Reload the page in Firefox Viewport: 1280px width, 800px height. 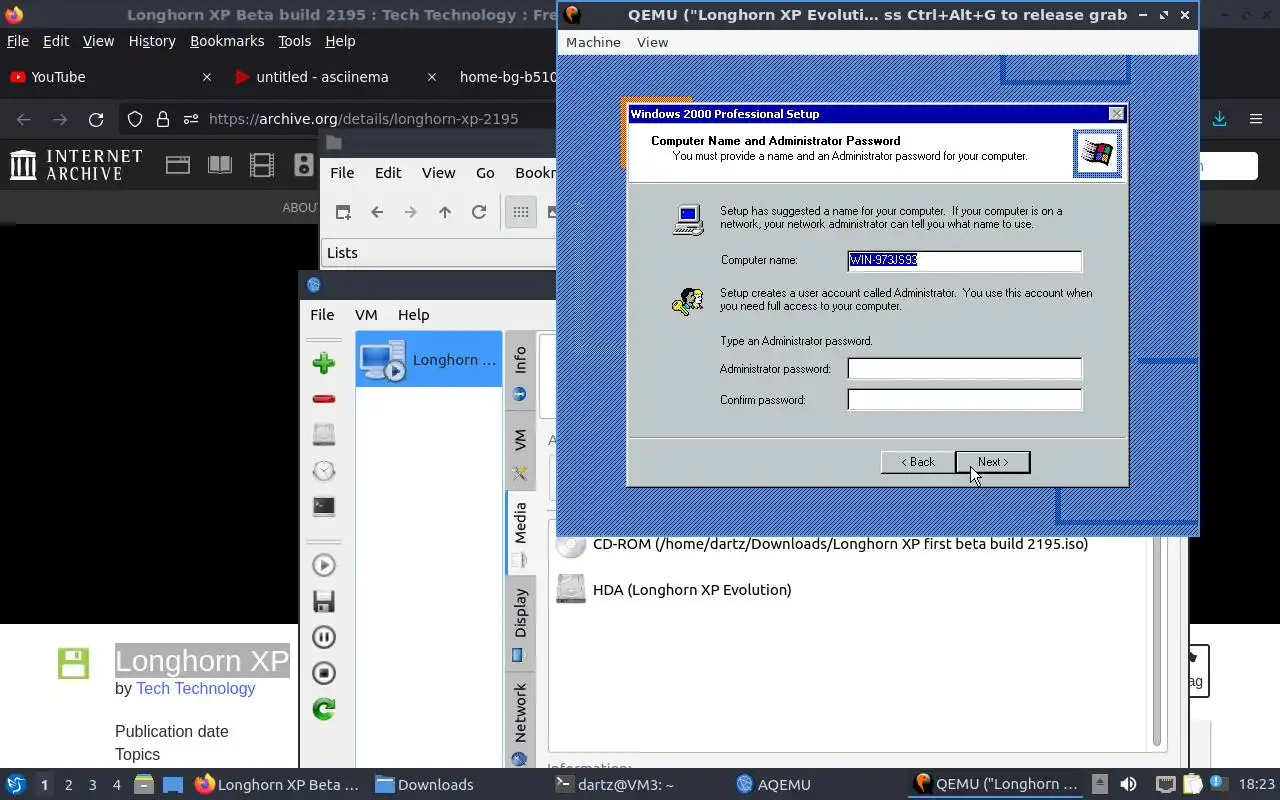96,119
